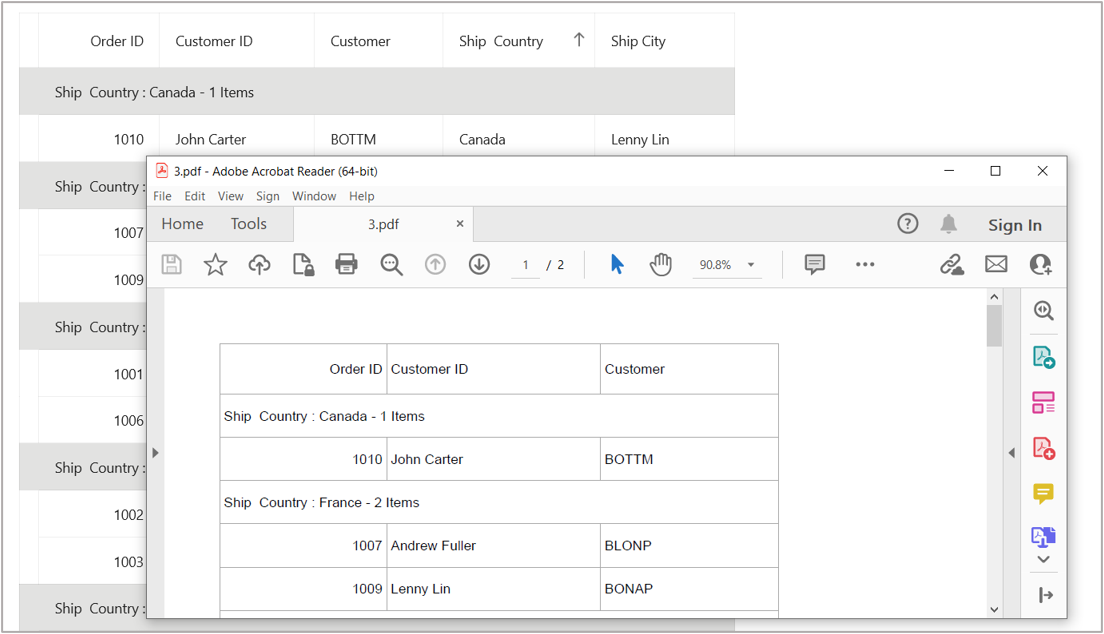1104x634 pixels.
Task: Click the protect document lock icon
Action: click(x=303, y=265)
